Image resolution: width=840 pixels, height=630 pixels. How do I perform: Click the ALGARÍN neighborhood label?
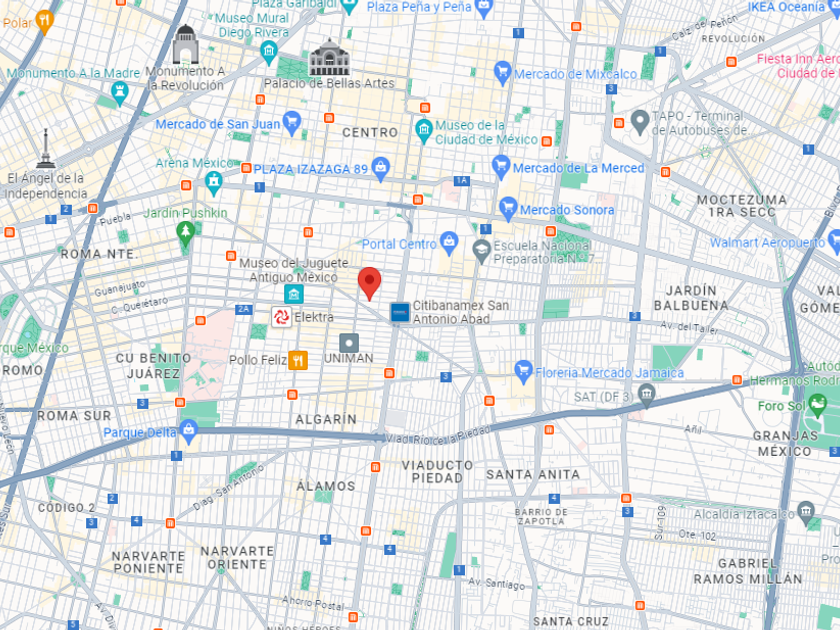[326, 419]
